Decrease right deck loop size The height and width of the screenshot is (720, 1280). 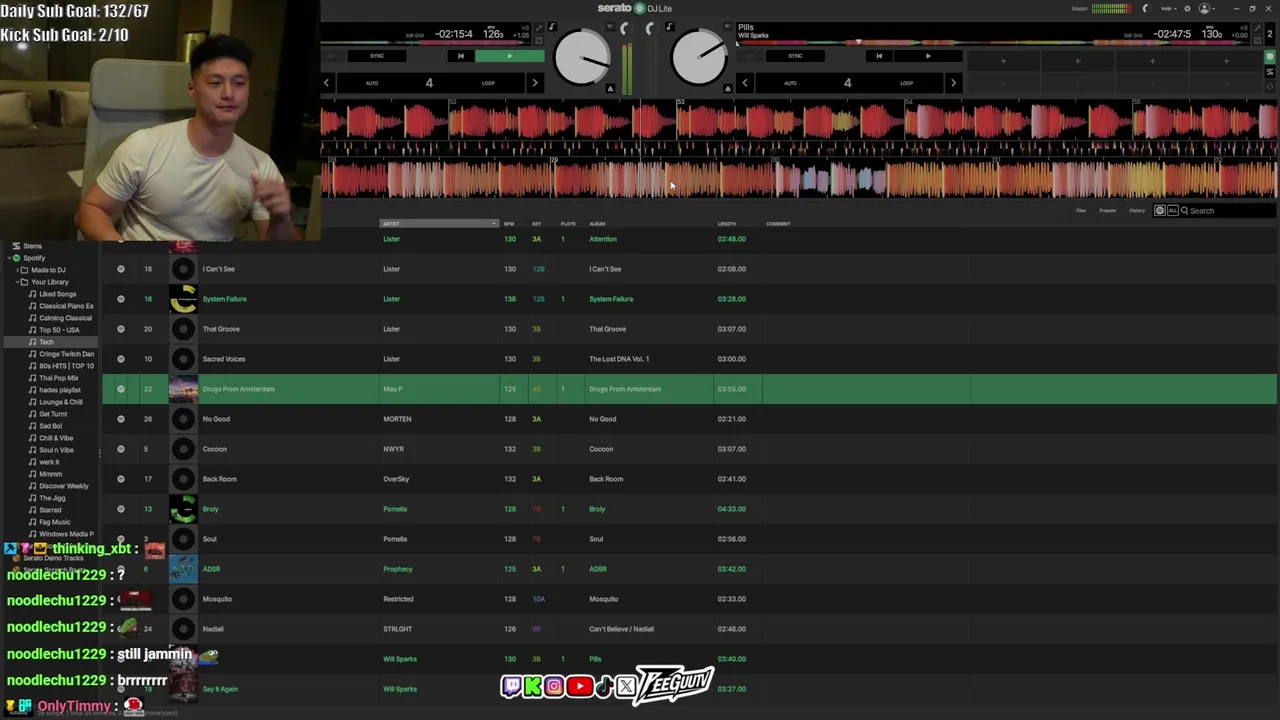745,83
